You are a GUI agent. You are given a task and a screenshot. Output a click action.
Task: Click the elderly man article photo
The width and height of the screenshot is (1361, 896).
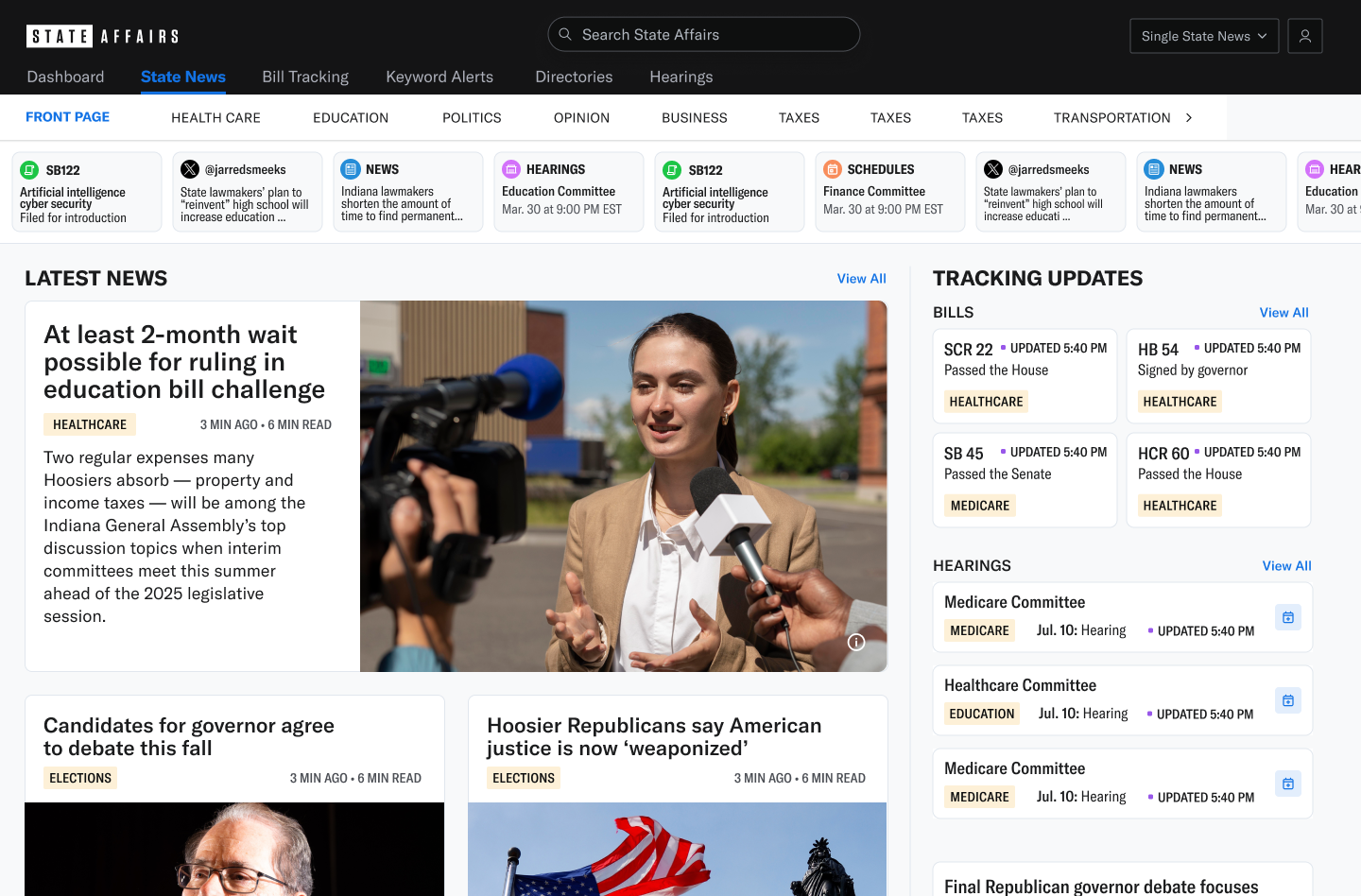pos(234,849)
